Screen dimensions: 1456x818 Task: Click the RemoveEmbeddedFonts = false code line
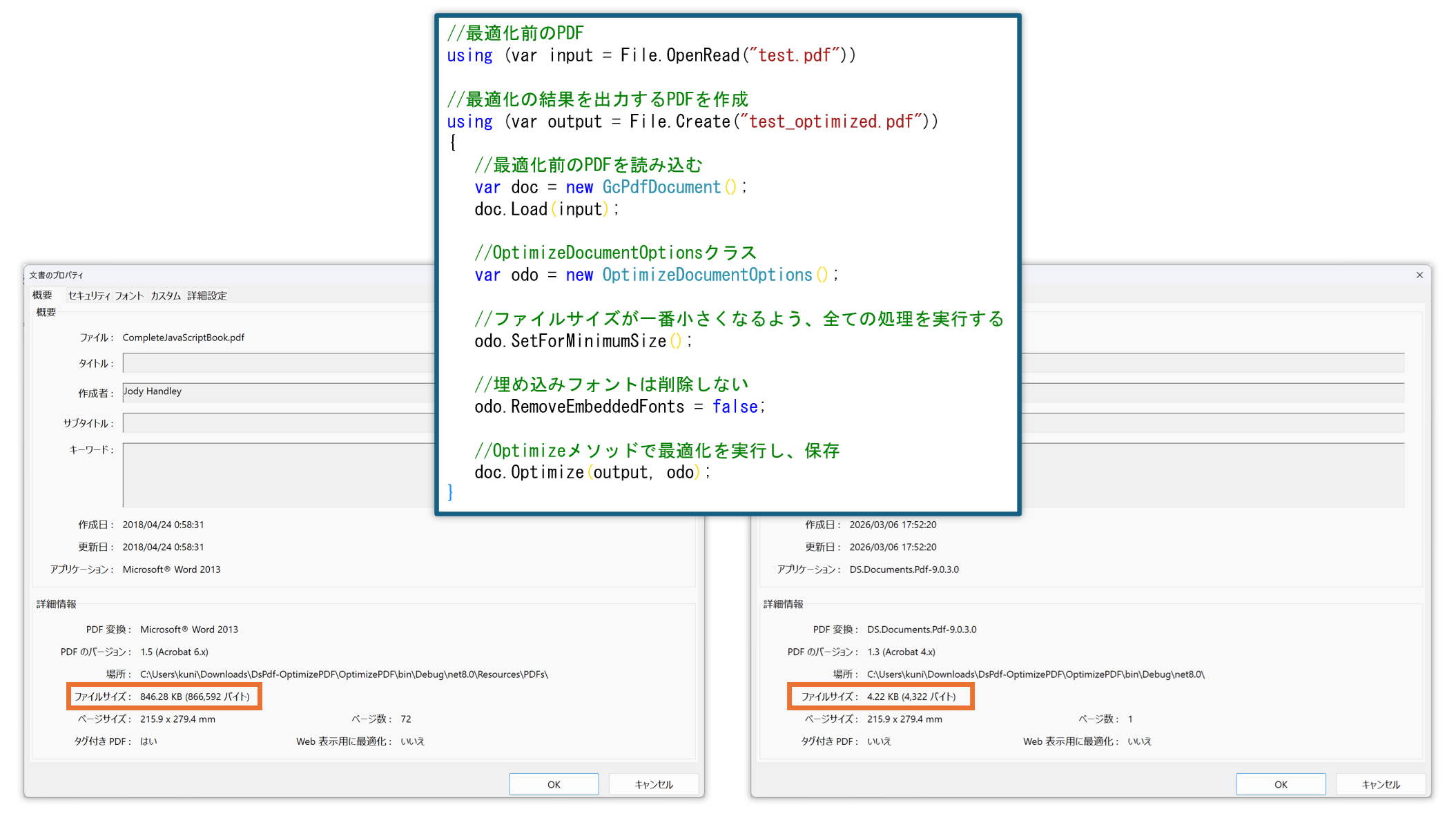[619, 407]
